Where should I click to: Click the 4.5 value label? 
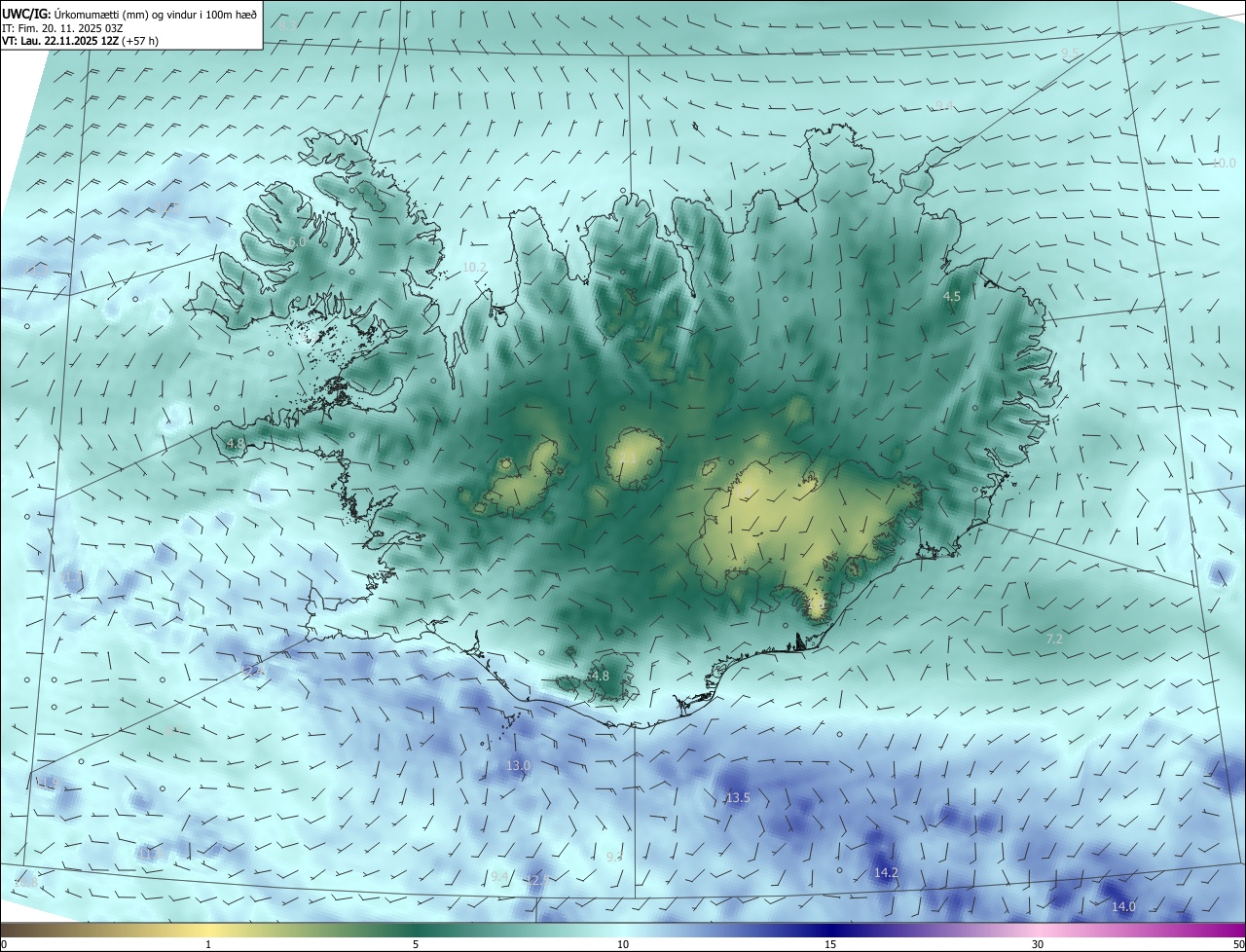tap(952, 296)
